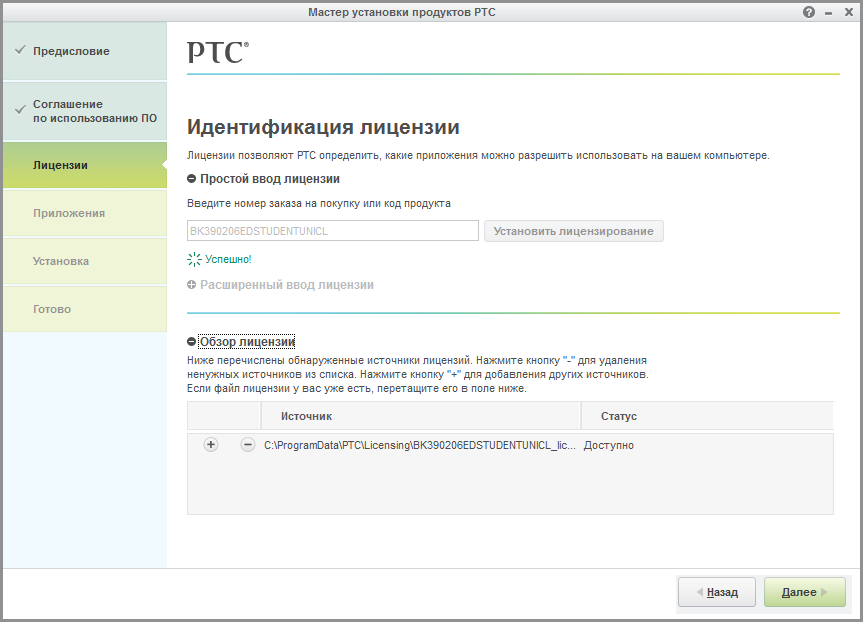Select the C:\ProgramData\PTC\Licensing license path
The height and width of the screenshot is (622, 863).
[x=419, y=445]
